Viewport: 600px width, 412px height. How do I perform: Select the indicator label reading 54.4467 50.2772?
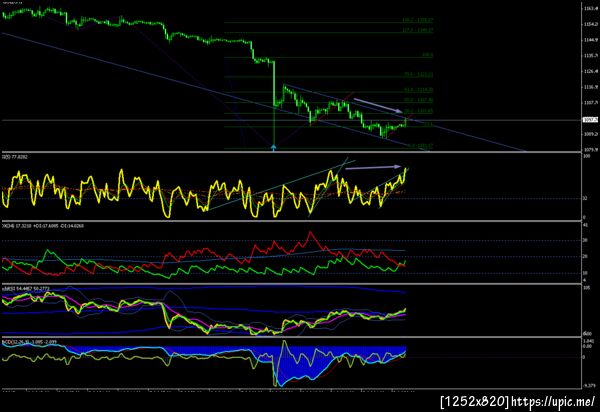(x=26, y=288)
